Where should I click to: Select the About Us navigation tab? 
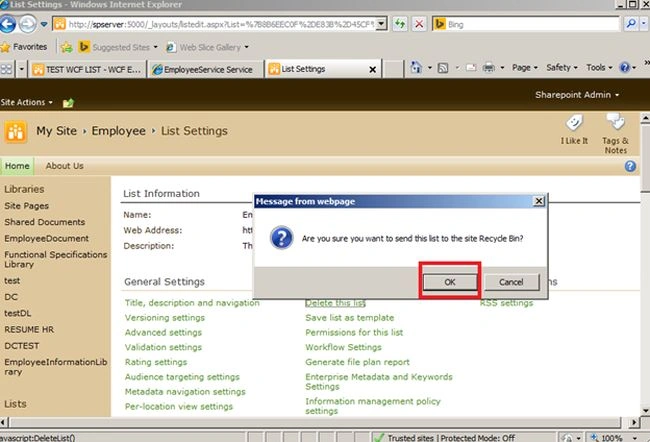[x=65, y=166]
